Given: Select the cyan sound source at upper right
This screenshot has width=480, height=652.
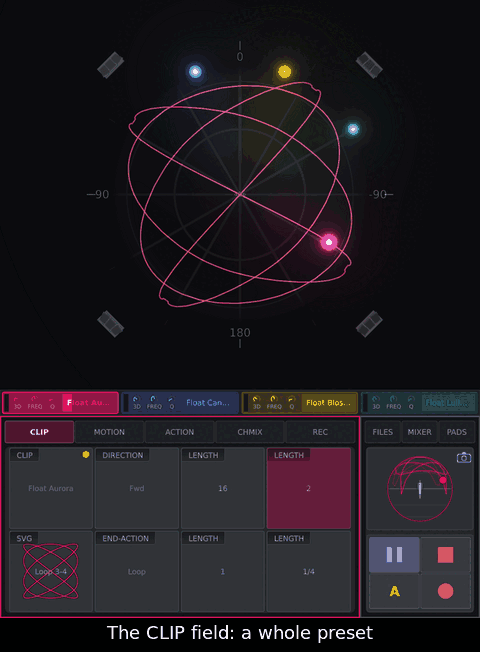Looking at the screenshot, I should pyautogui.click(x=353, y=129).
